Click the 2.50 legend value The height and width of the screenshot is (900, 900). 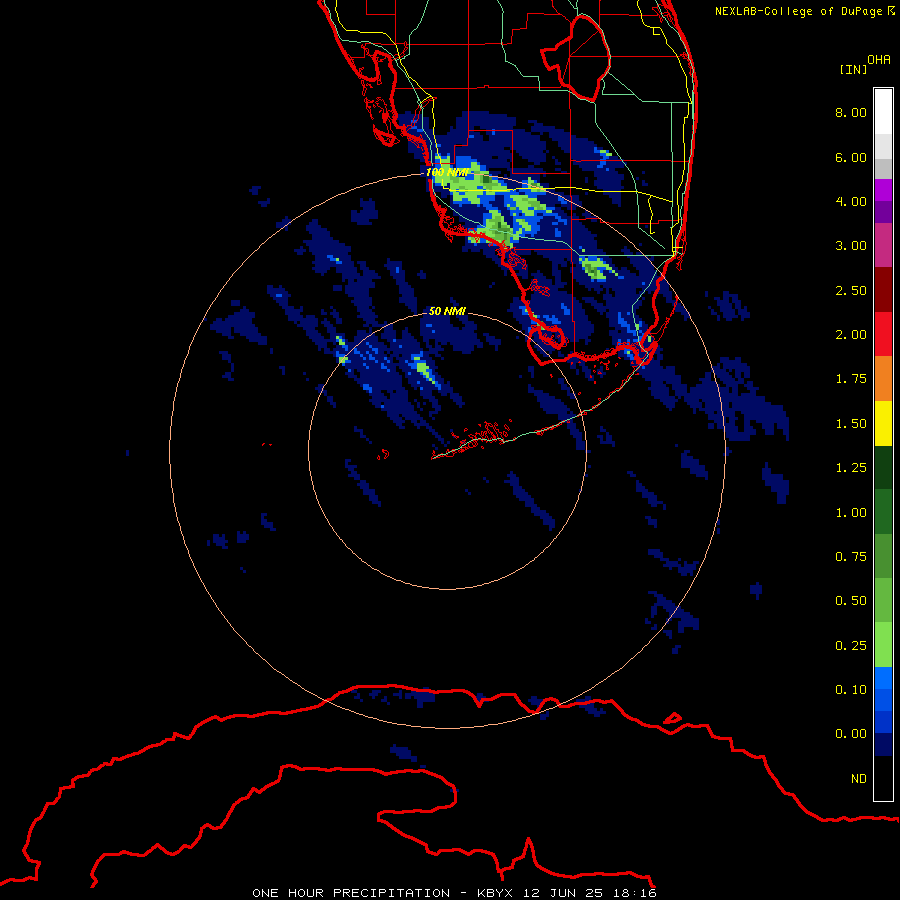click(x=851, y=290)
